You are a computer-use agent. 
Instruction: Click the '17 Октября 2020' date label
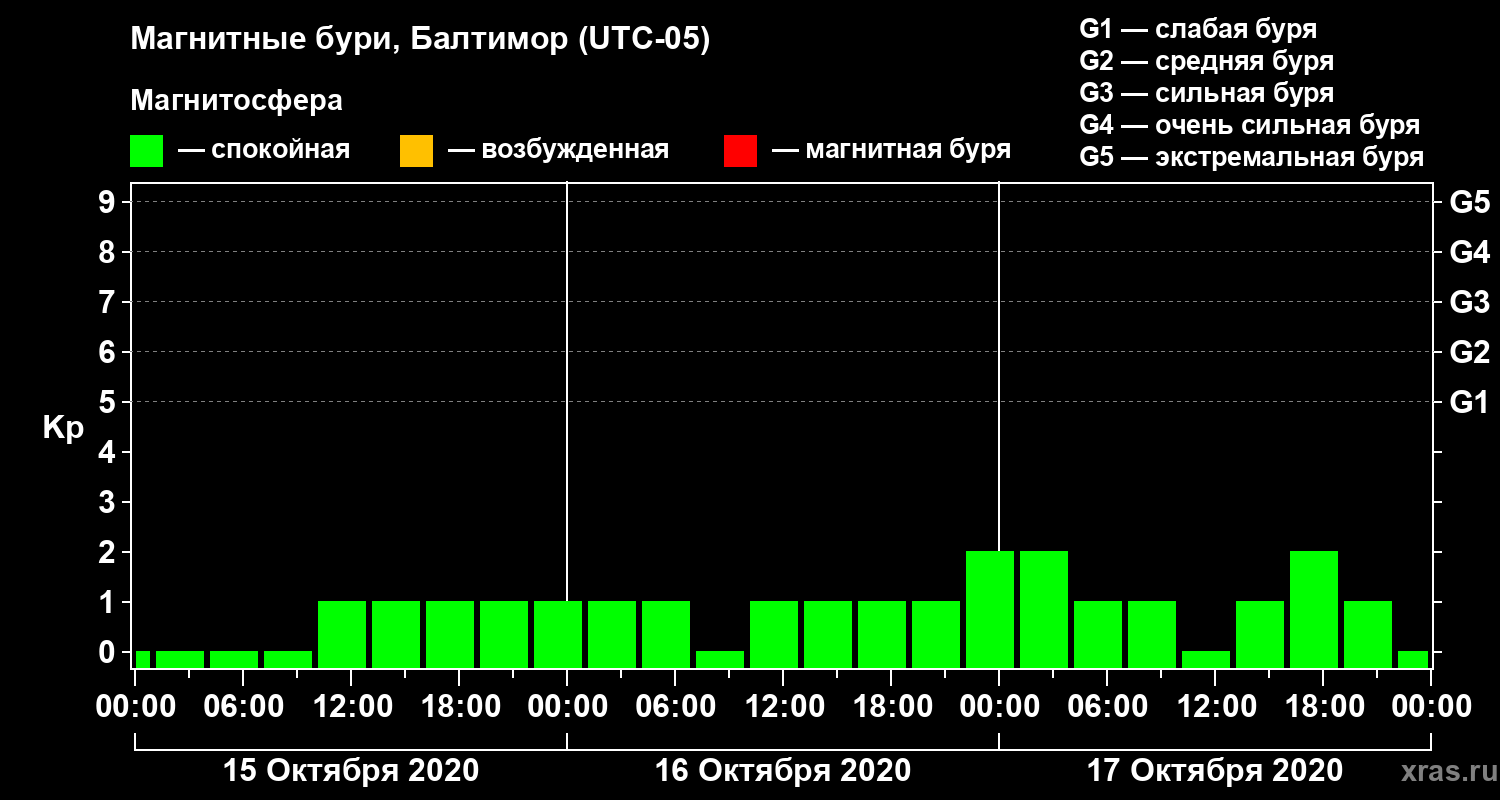(1214, 771)
